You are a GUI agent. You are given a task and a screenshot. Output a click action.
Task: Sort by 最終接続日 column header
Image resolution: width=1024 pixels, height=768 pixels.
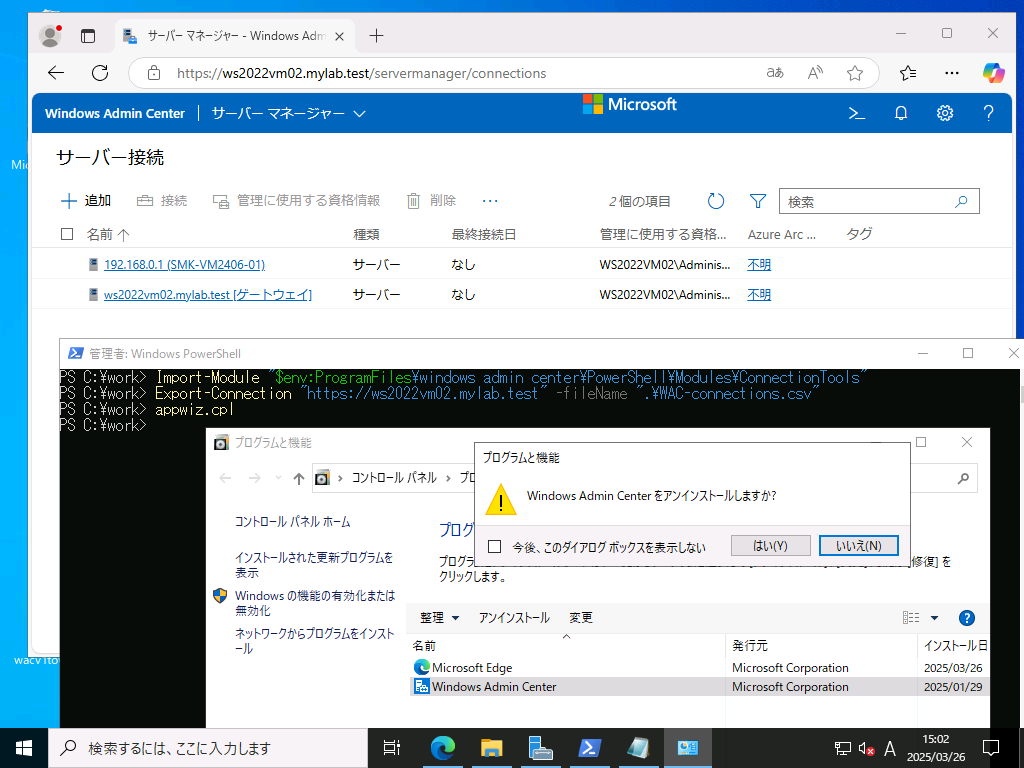pos(484,234)
